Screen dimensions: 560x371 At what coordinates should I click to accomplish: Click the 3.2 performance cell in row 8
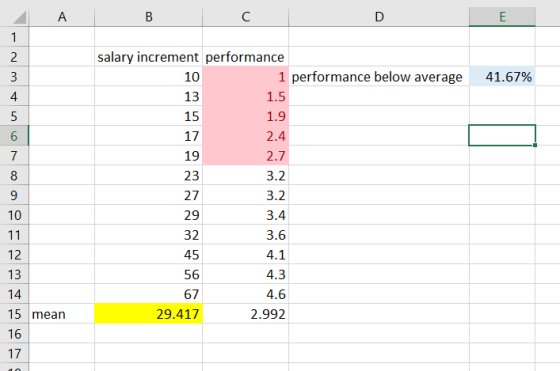[245, 176]
